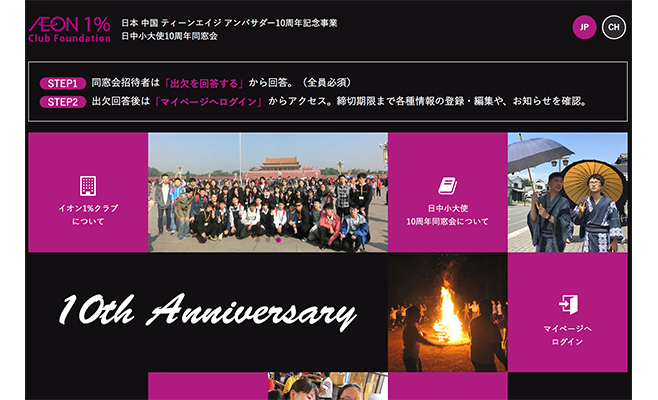This screenshot has height=400, width=658.
Task: Open the Tiananmen group photo
Action: pos(268,193)
